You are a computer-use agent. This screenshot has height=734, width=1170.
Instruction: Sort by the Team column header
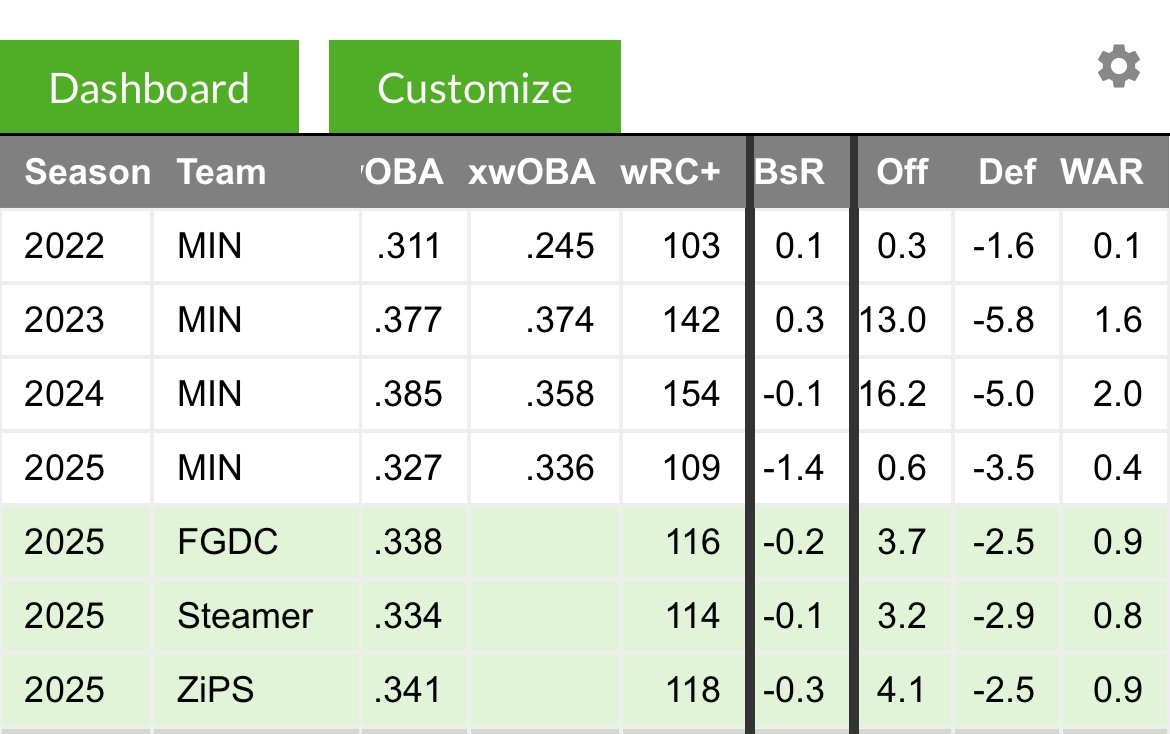coord(221,172)
